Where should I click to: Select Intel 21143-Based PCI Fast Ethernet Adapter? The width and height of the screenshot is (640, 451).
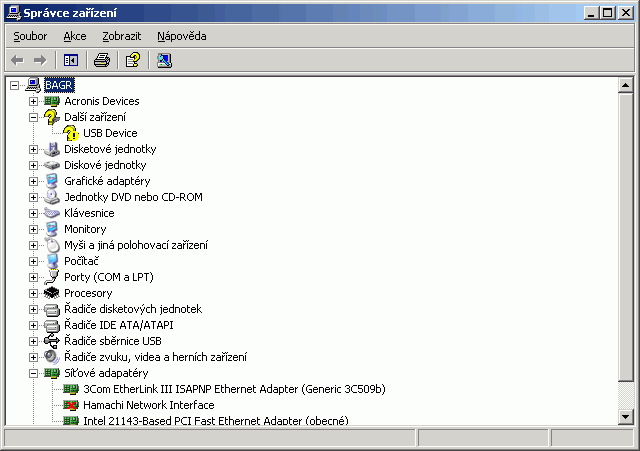coord(216,420)
